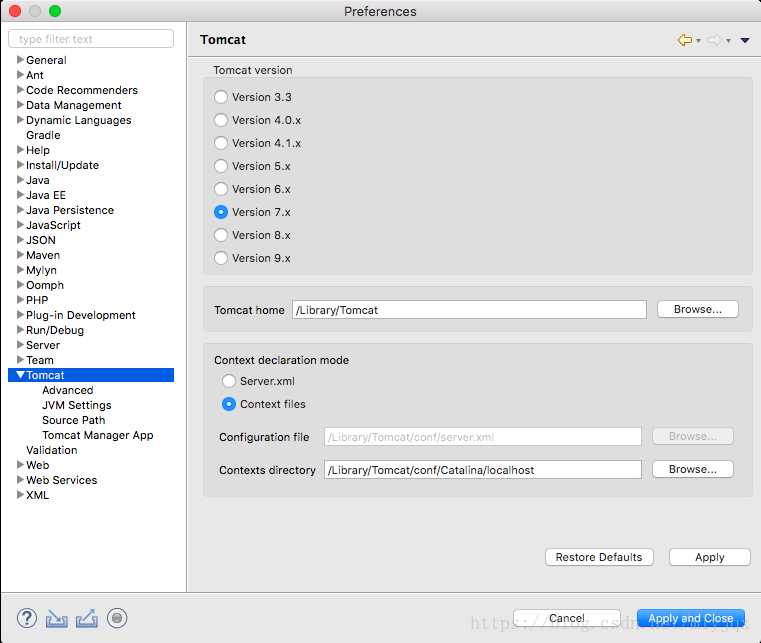Click Apply and Close button

click(x=691, y=618)
